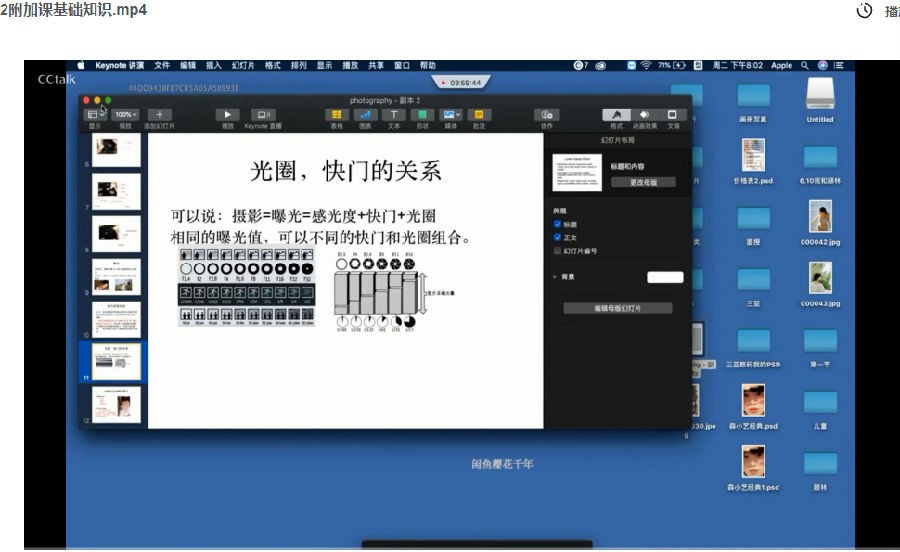This screenshot has width=900, height=552.
Task: Click the battery 71% indicator
Action: pos(672,65)
